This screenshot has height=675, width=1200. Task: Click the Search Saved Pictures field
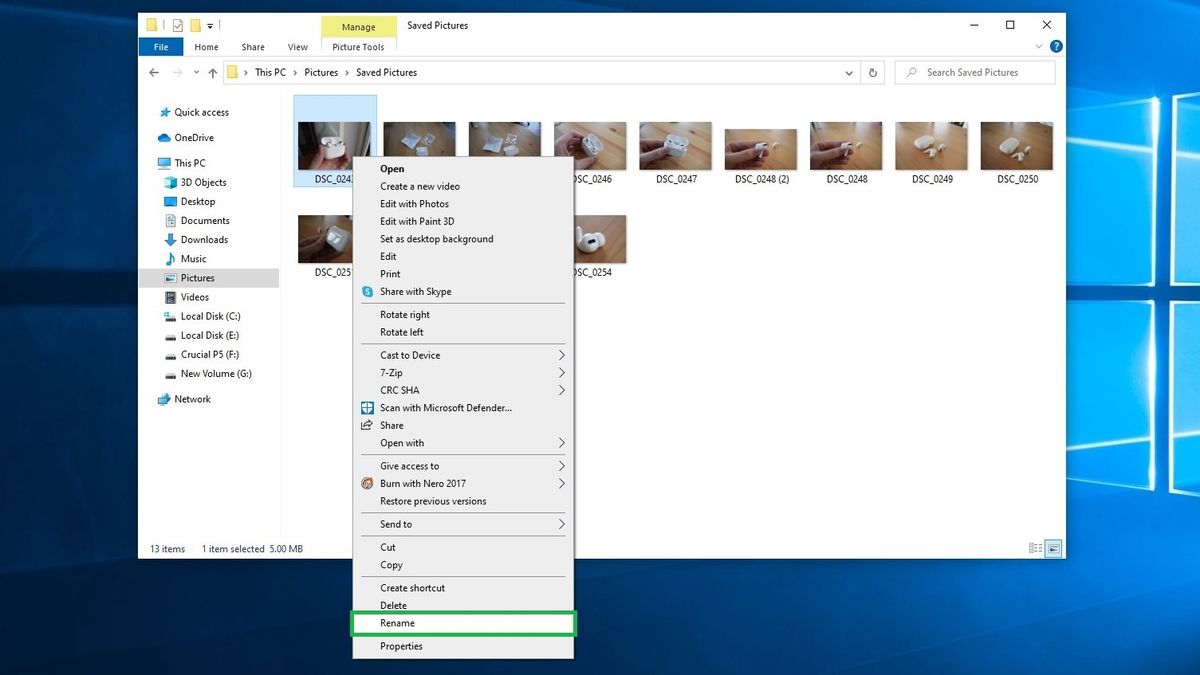point(975,72)
